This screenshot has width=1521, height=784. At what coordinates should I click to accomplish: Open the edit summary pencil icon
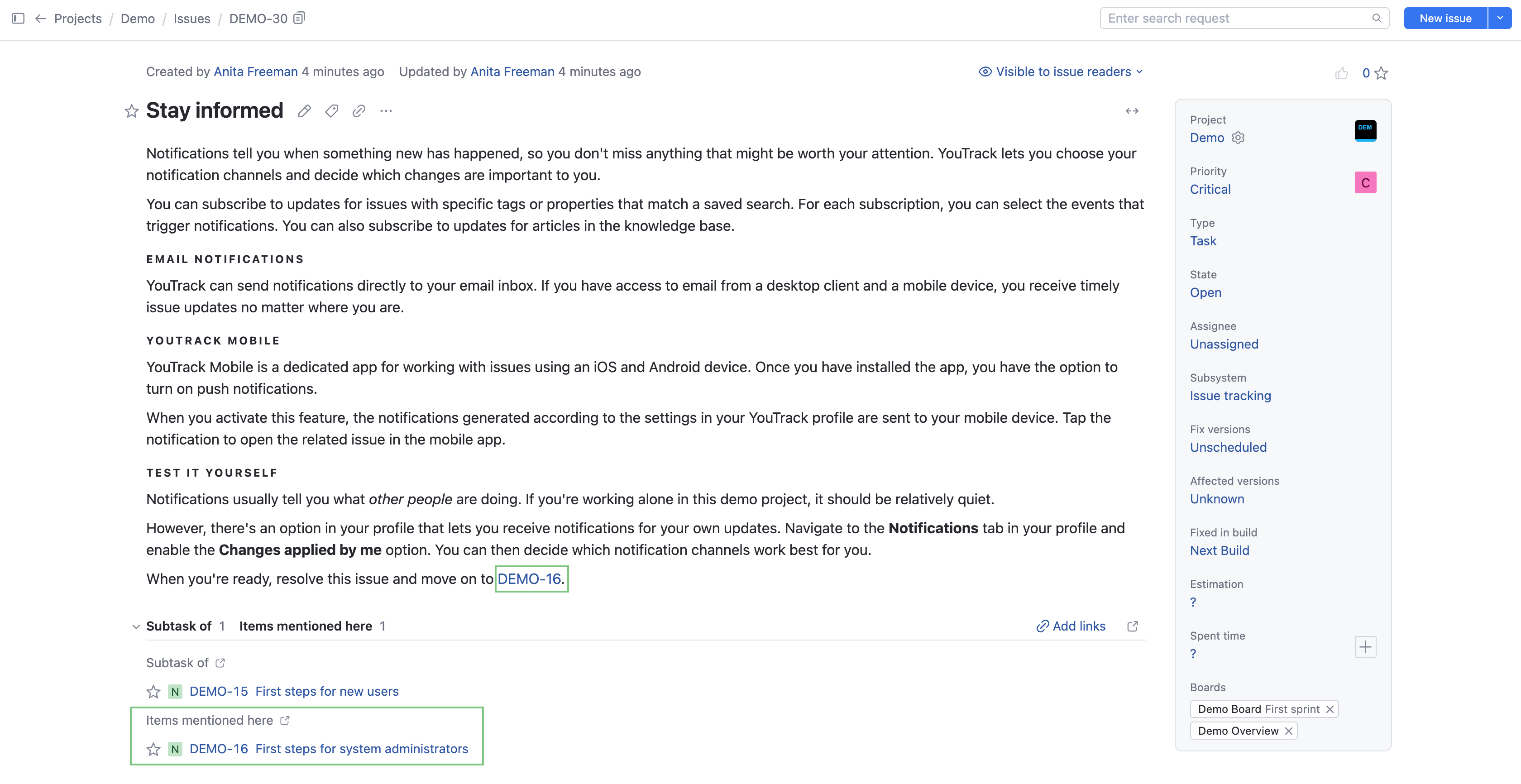click(x=305, y=111)
